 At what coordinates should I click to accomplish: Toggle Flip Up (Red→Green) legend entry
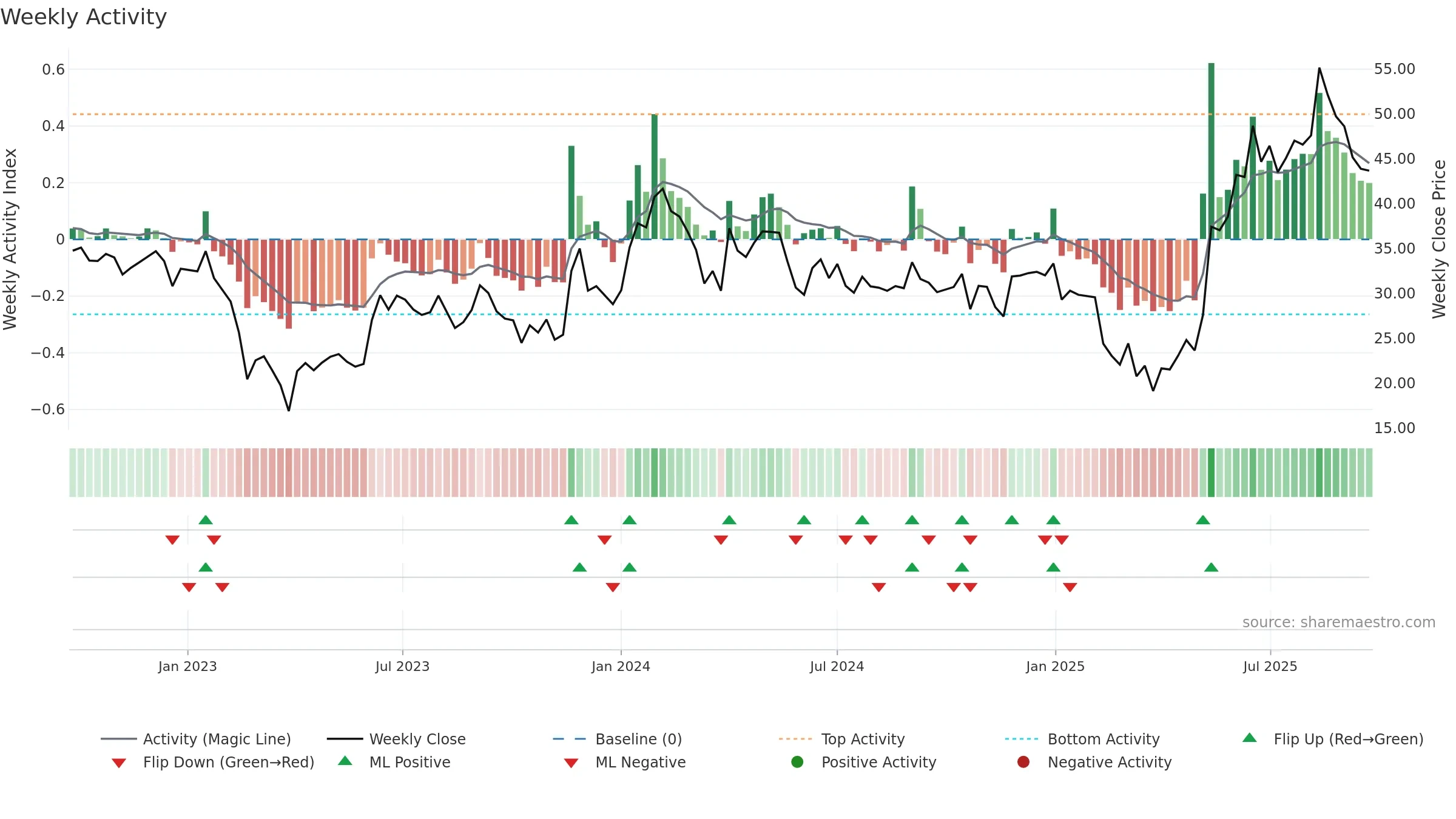(1332, 739)
